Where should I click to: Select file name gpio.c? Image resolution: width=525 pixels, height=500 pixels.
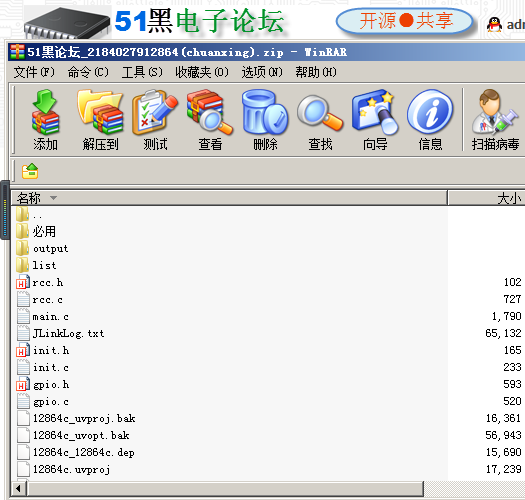(51, 401)
